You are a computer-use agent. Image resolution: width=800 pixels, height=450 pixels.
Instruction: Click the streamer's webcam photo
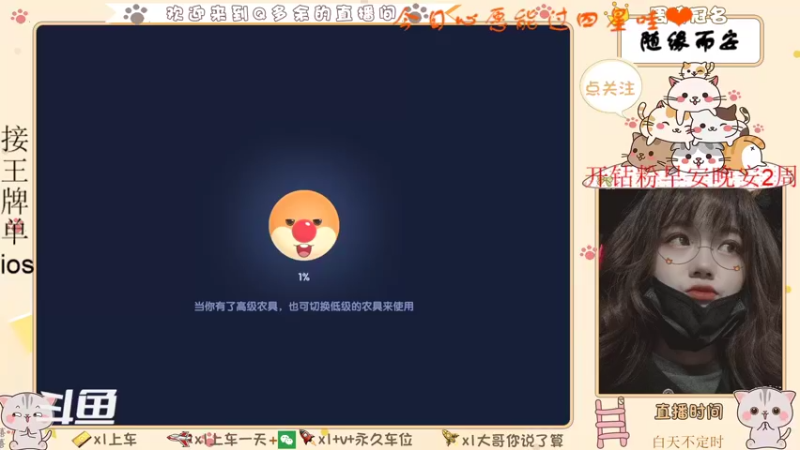click(690, 291)
